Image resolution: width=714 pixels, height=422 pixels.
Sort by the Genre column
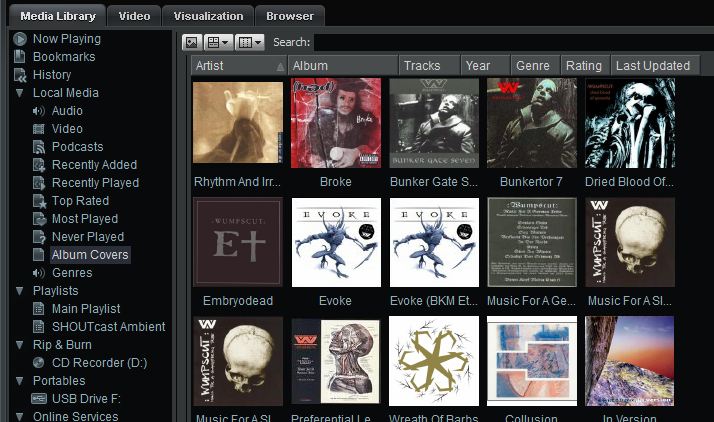pyautogui.click(x=536, y=66)
